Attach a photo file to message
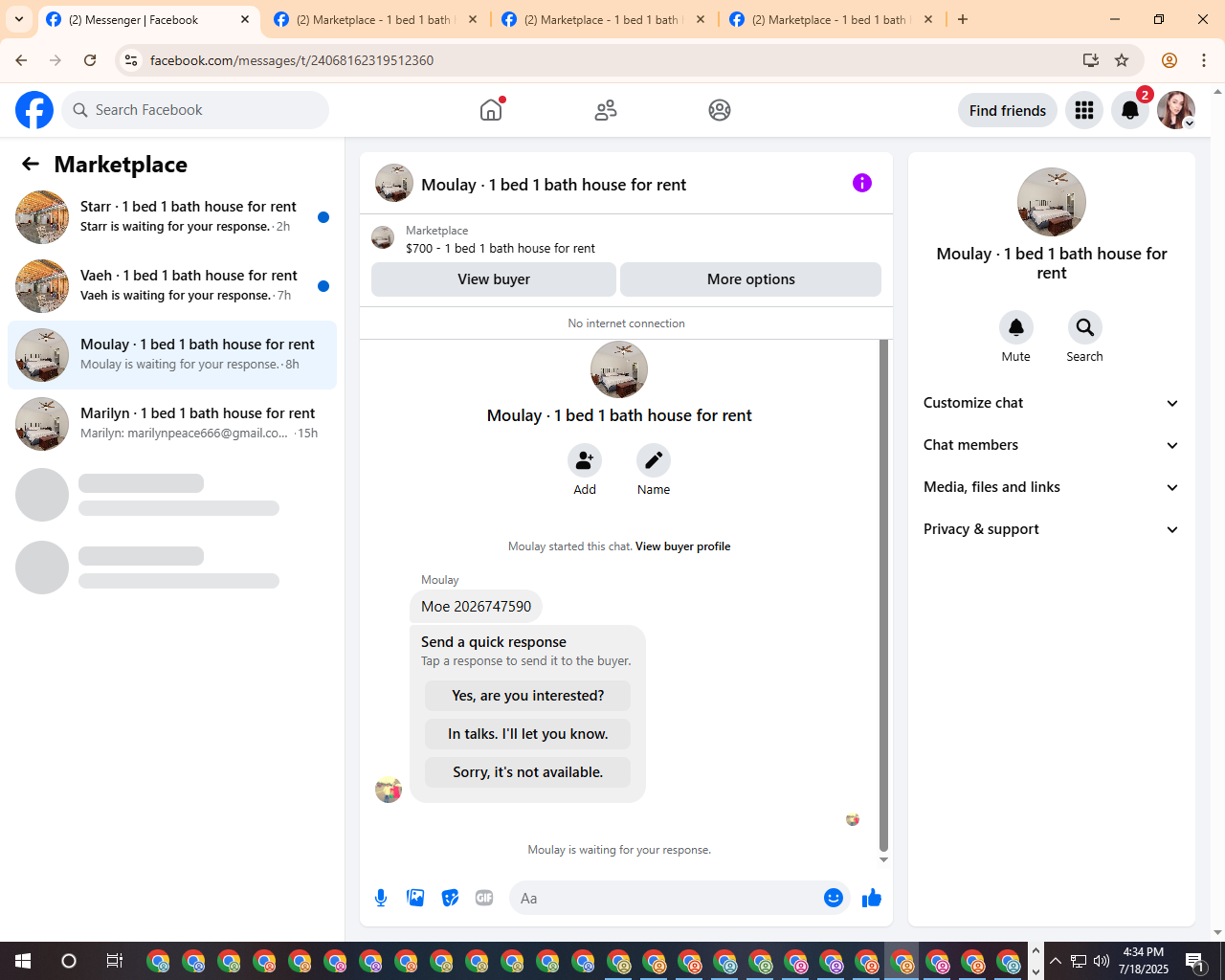1225x980 pixels. tap(415, 898)
